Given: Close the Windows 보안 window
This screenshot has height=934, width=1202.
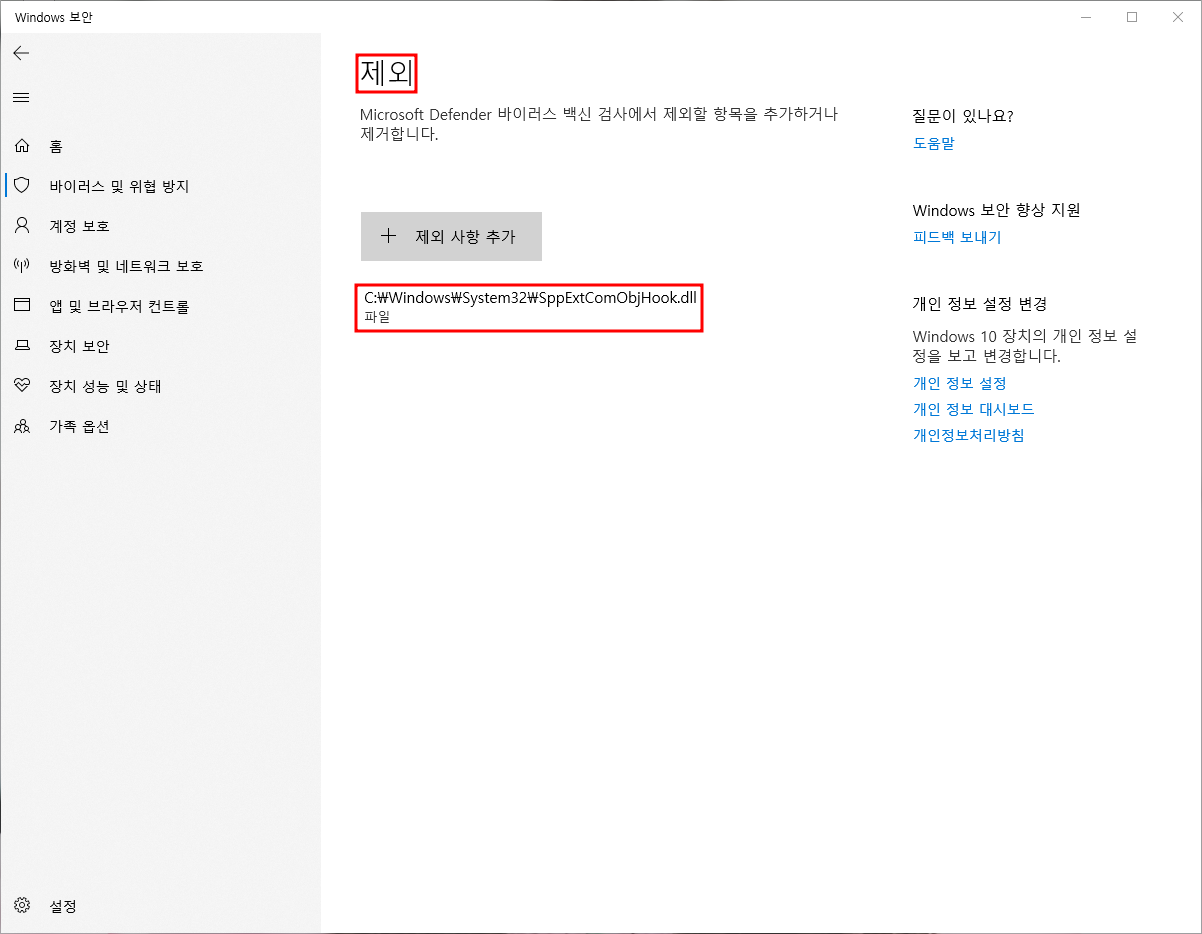Looking at the screenshot, I should (1178, 17).
